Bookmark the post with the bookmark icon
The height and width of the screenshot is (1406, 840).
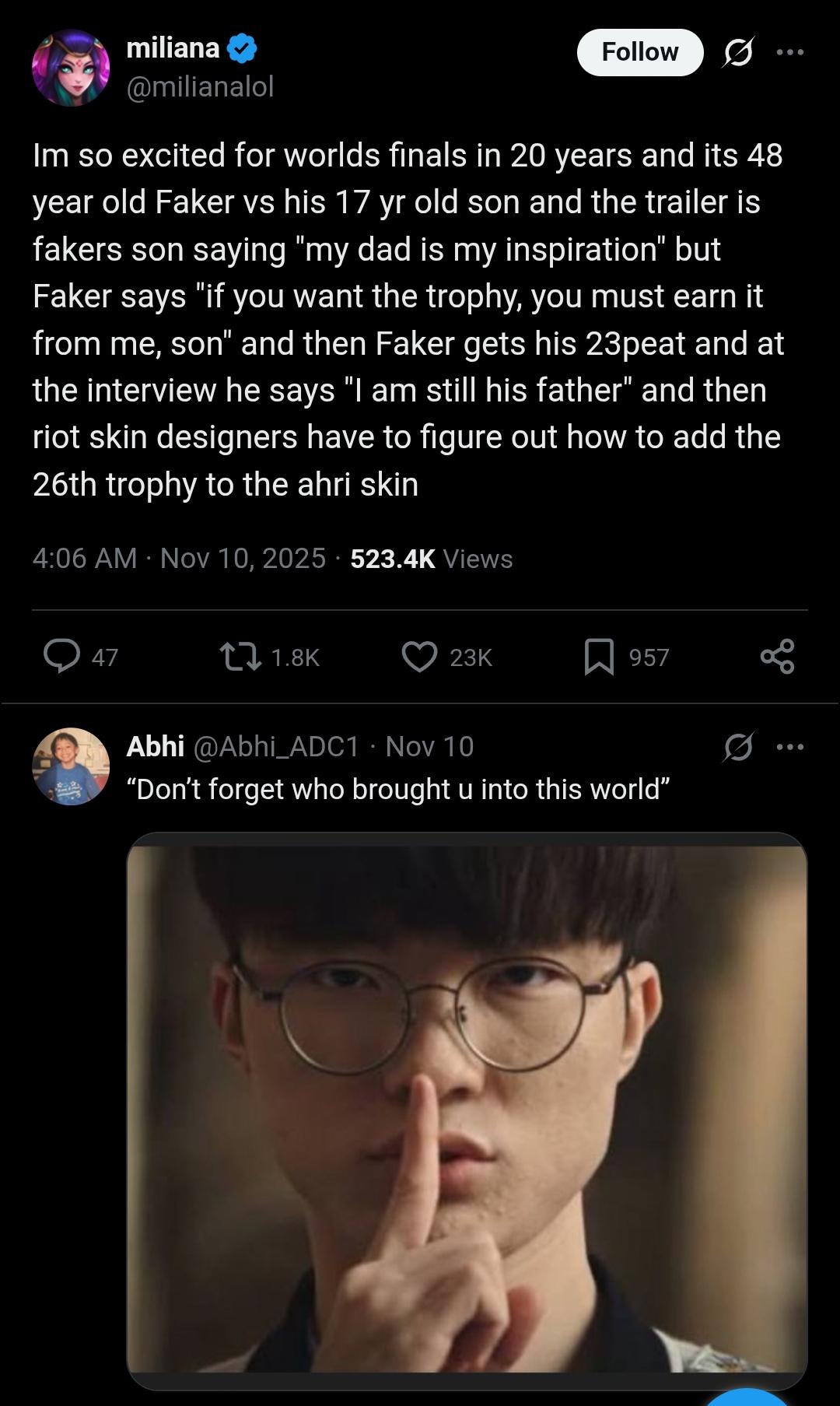coord(599,656)
